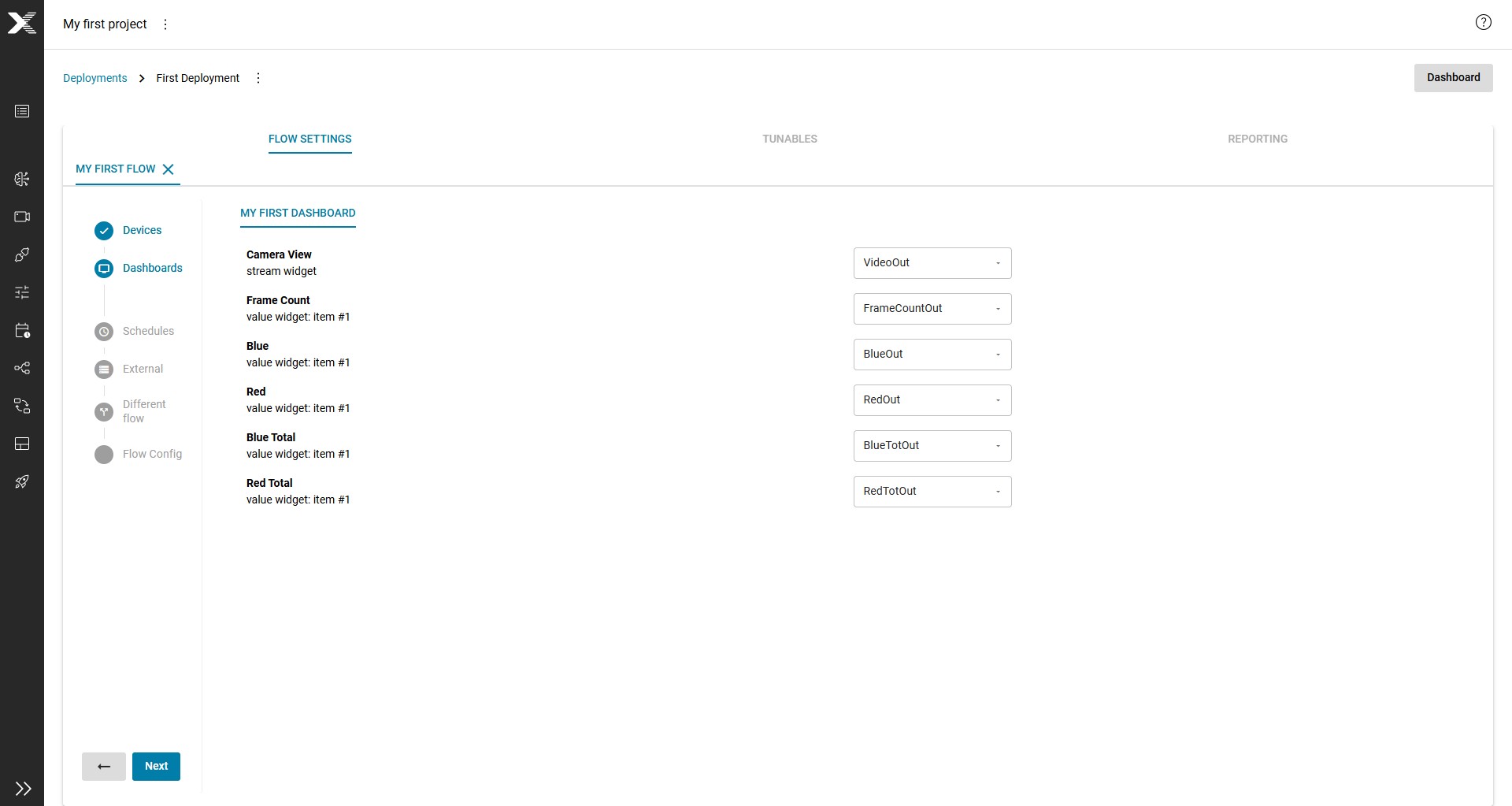Open the RedTotOut dropdown
Viewport: 1512px width, 806px height.
click(x=932, y=492)
